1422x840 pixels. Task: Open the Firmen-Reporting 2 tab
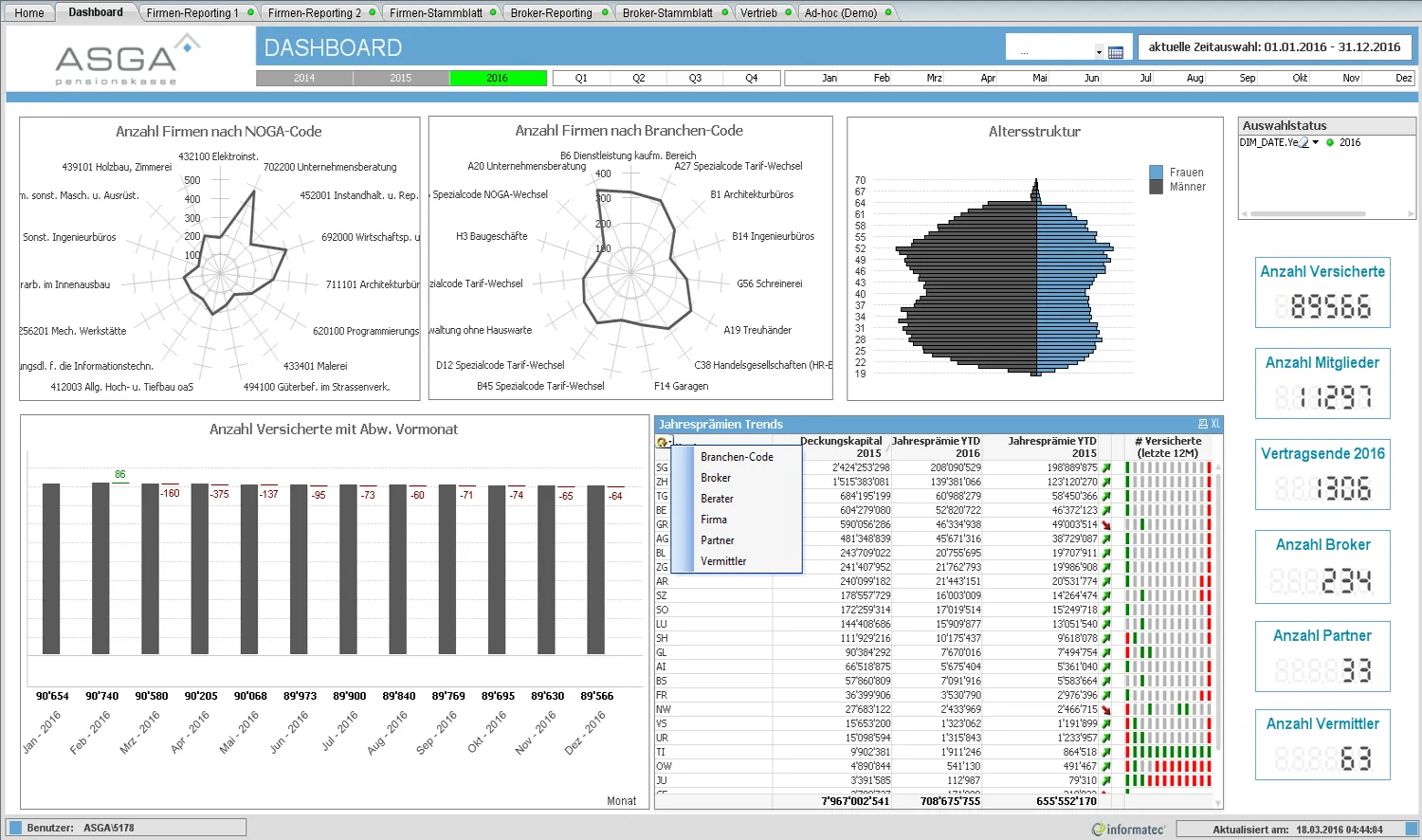point(315,12)
